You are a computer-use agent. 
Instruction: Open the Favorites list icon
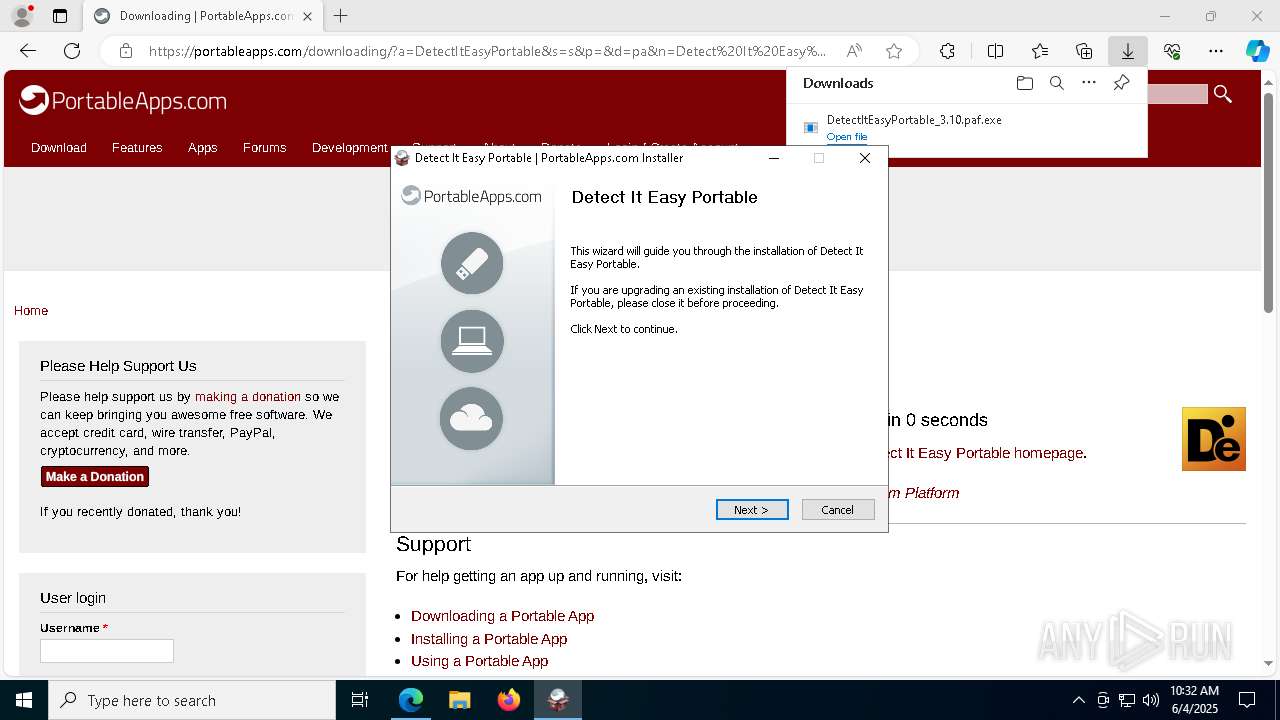coord(1040,51)
